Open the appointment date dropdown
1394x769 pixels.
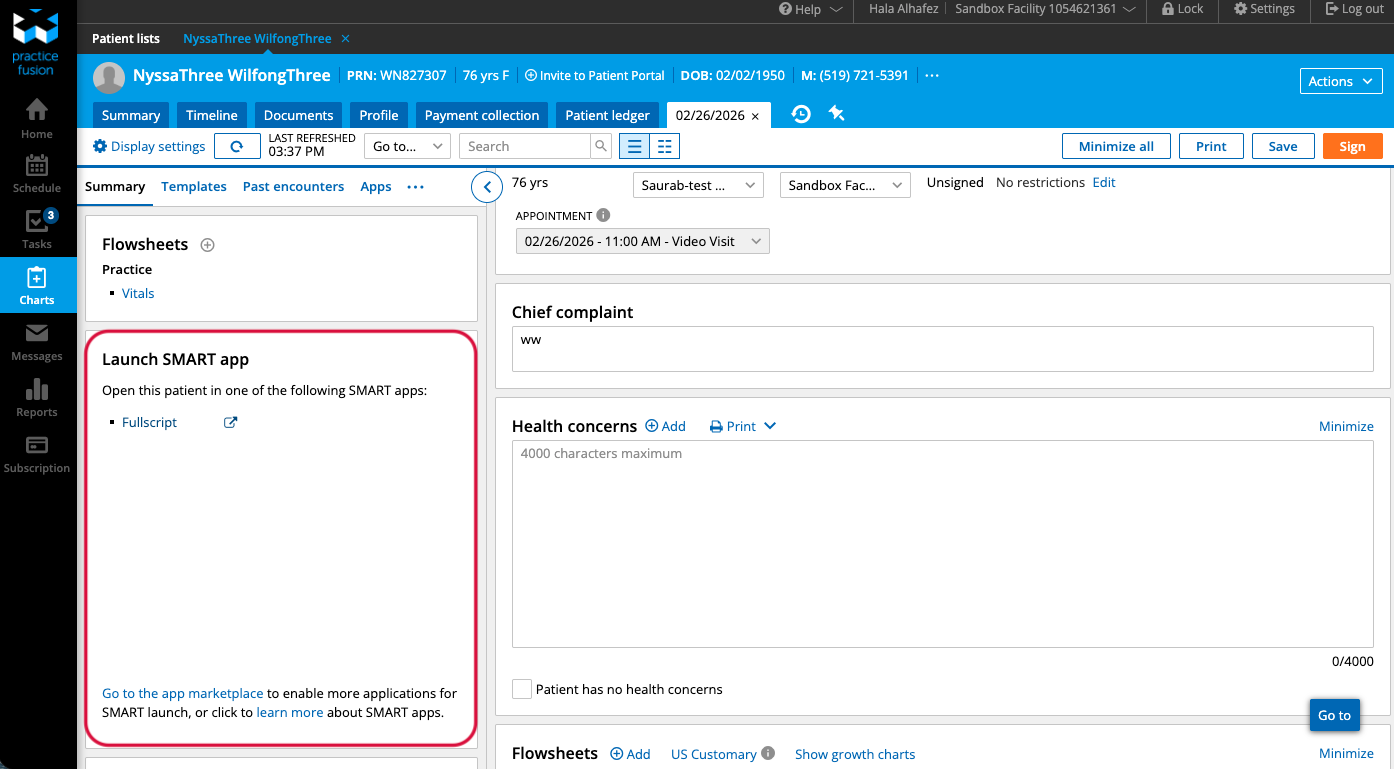(643, 241)
